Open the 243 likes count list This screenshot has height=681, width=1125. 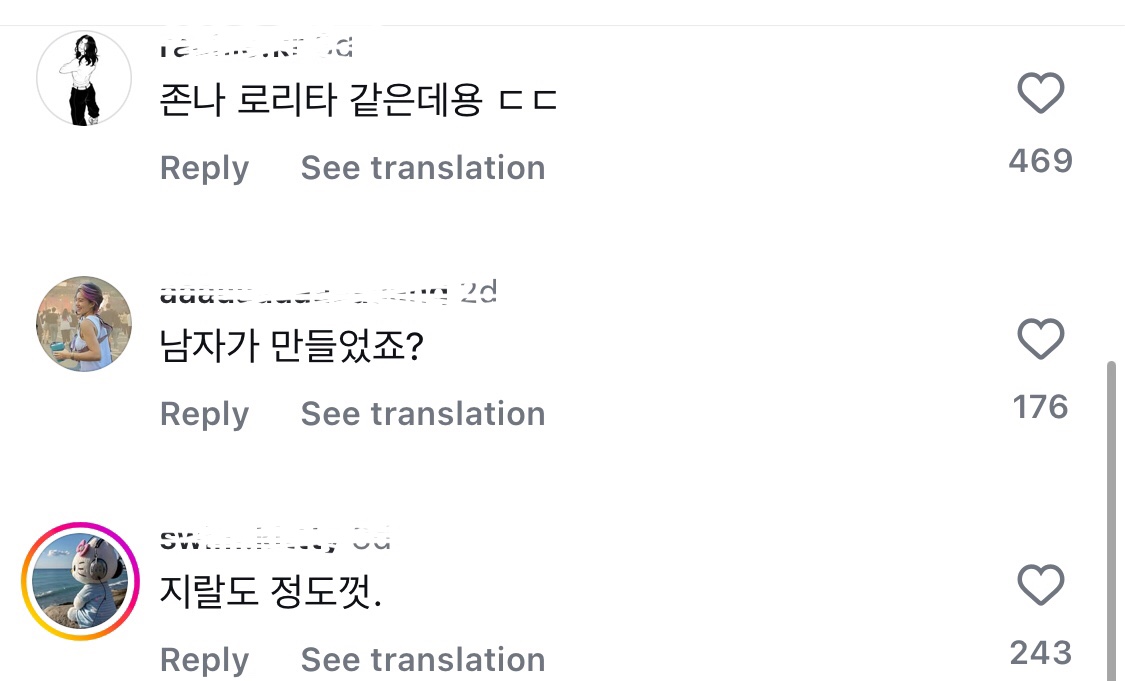click(1040, 653)
